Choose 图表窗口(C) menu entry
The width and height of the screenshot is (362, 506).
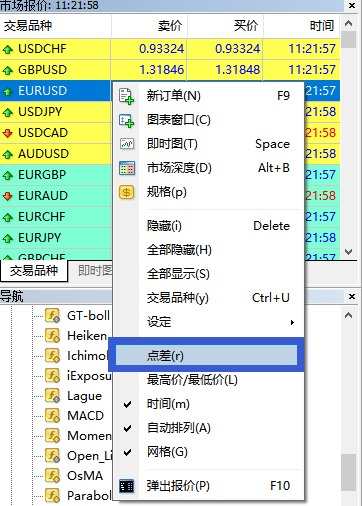[x=208, y=120]
